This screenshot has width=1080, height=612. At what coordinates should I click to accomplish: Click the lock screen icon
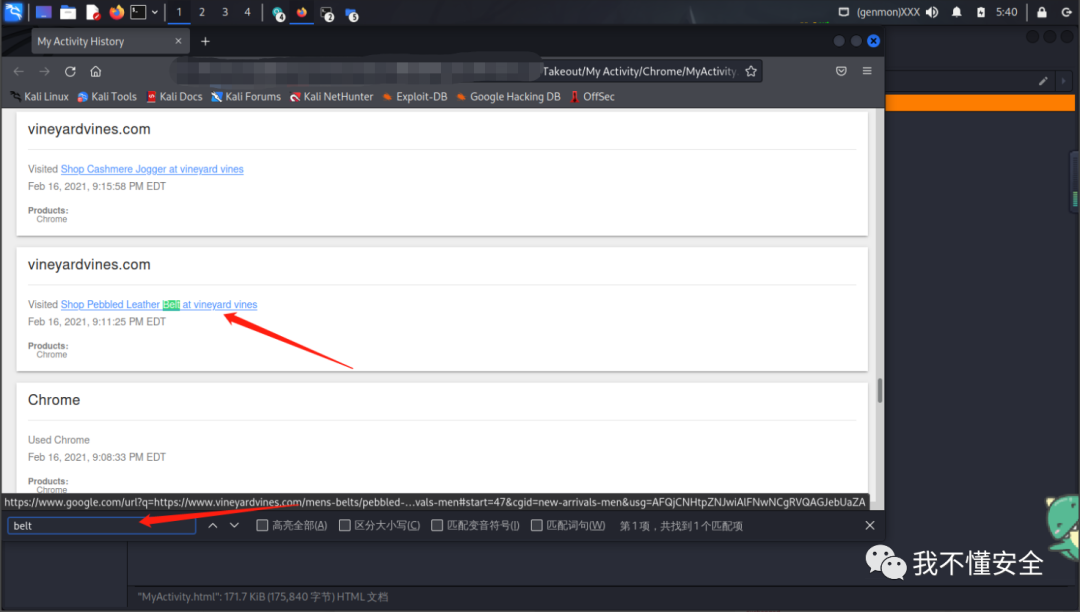pyautogui.click(x=1042, y=12)
